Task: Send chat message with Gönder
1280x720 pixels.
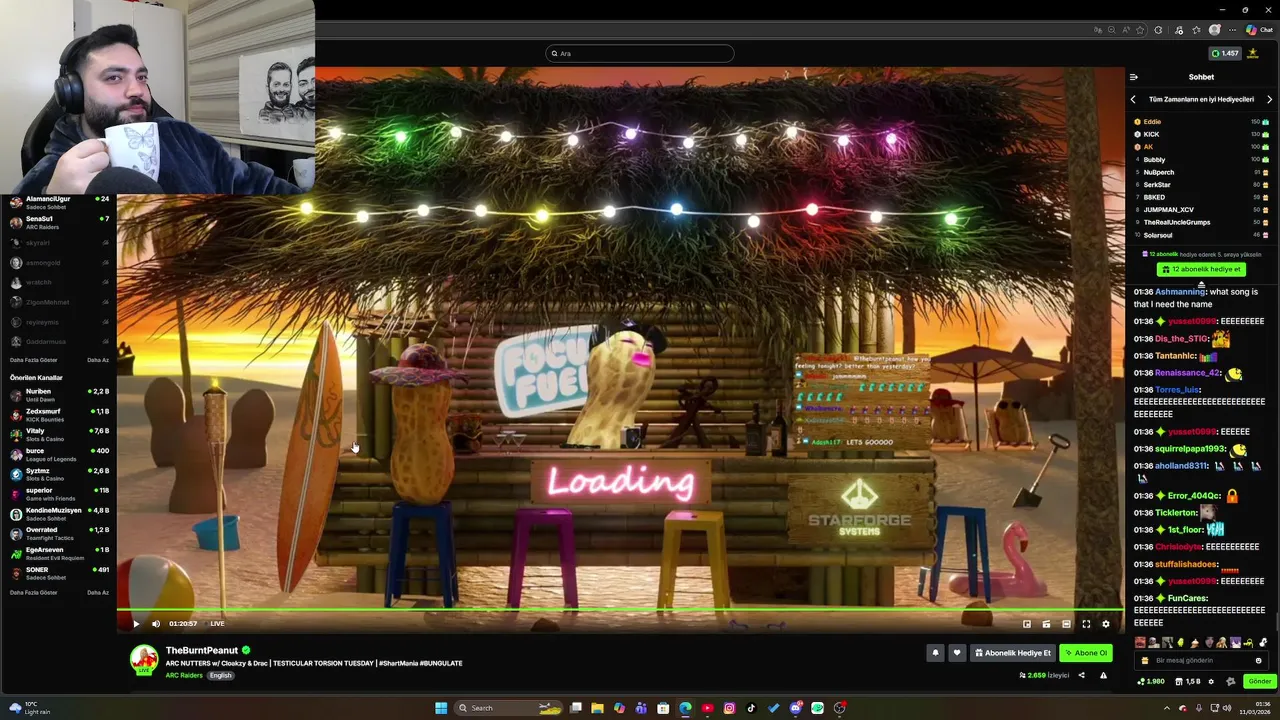Action: pos(1259,681)
